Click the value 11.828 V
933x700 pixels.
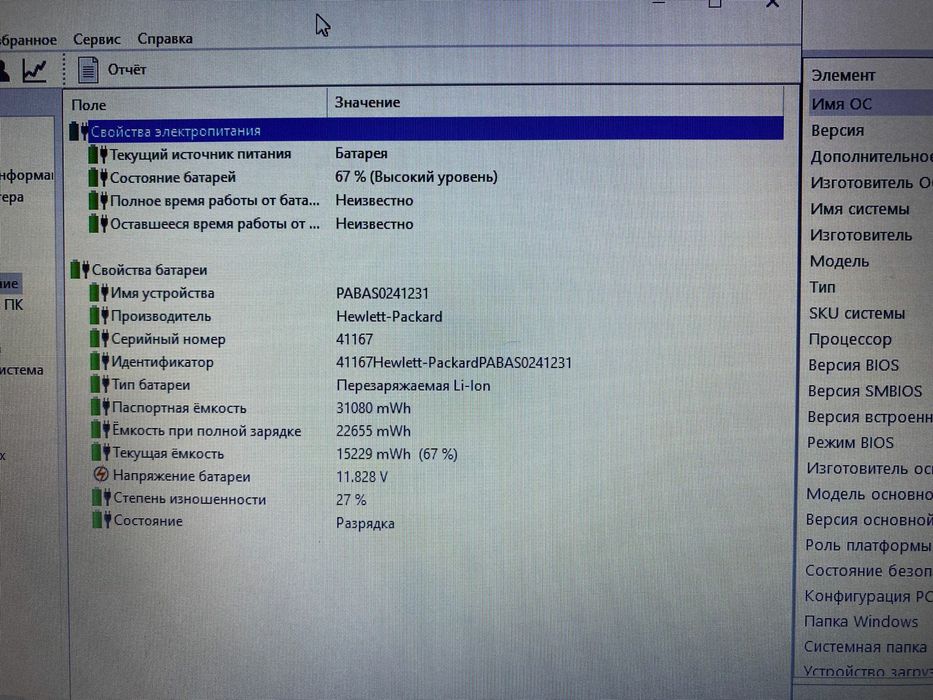click(362, 477)
